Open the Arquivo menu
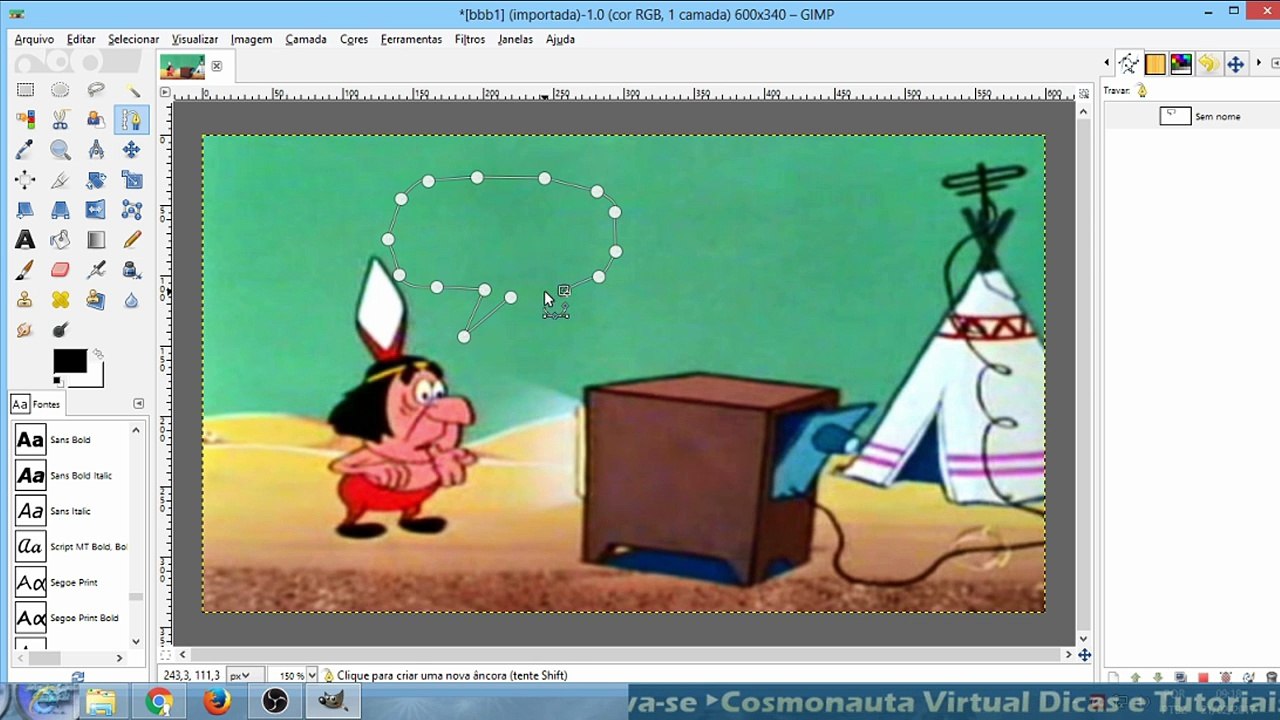Viewport: 1280px width, 720px height. tap(34, 39)
